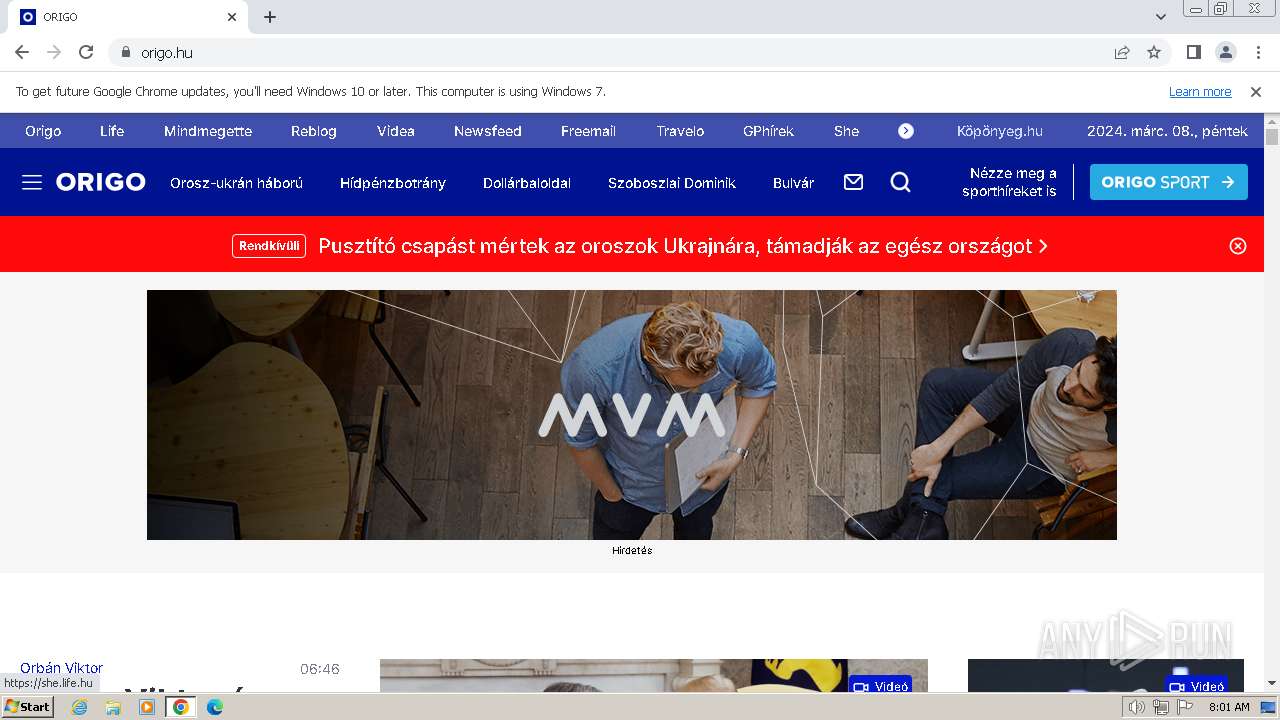1280x720 pixels.
Task: Open the Orbán Viktor article tag
Action: coord(61,668)
